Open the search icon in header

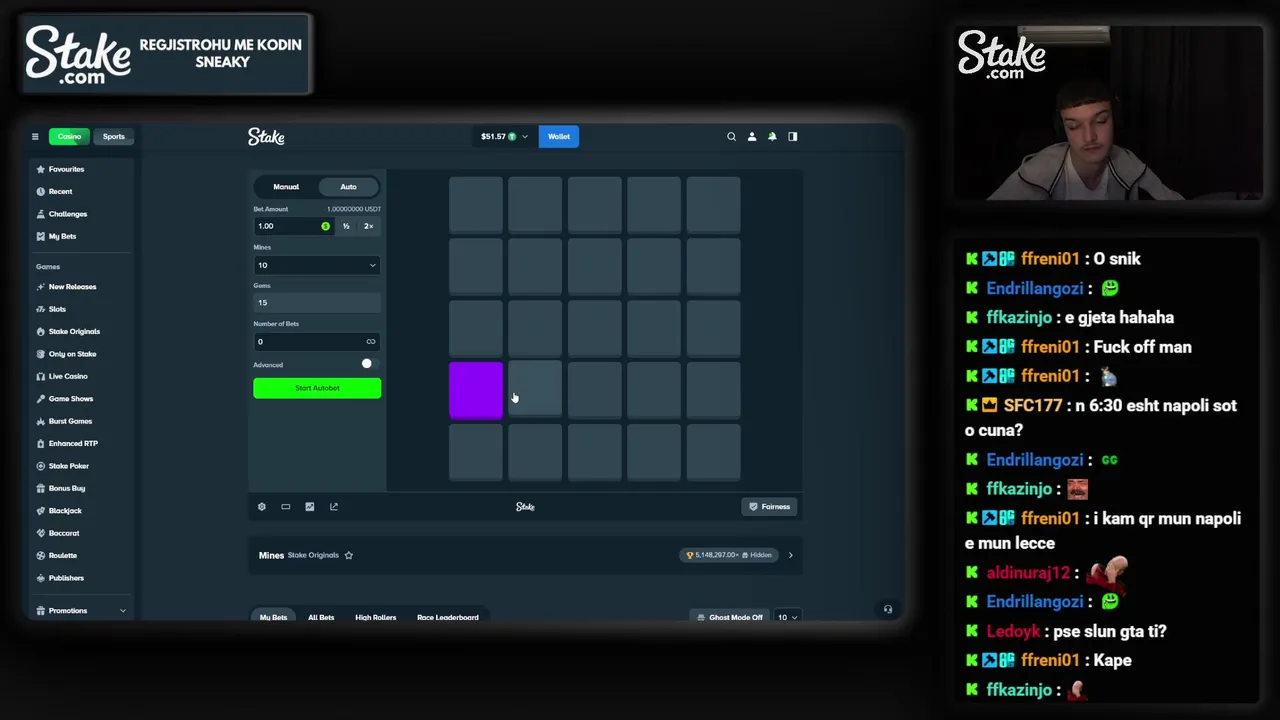(731, 136)
